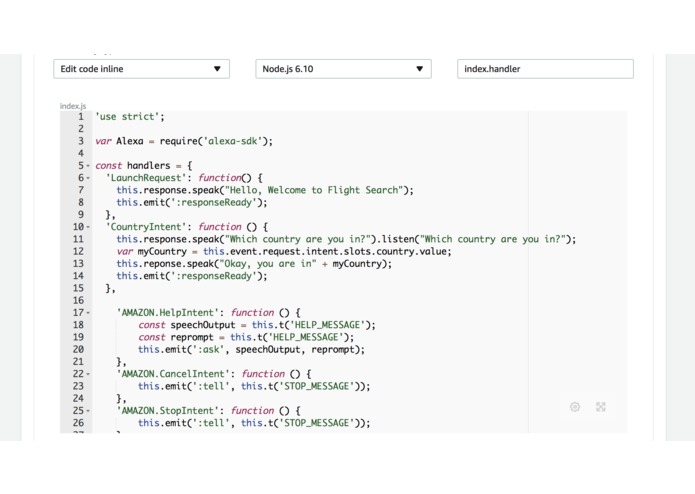Click myCountry variable declaration on line 12
The height and width of the screenshot is (494, 695).
click(x=162, y=251)
